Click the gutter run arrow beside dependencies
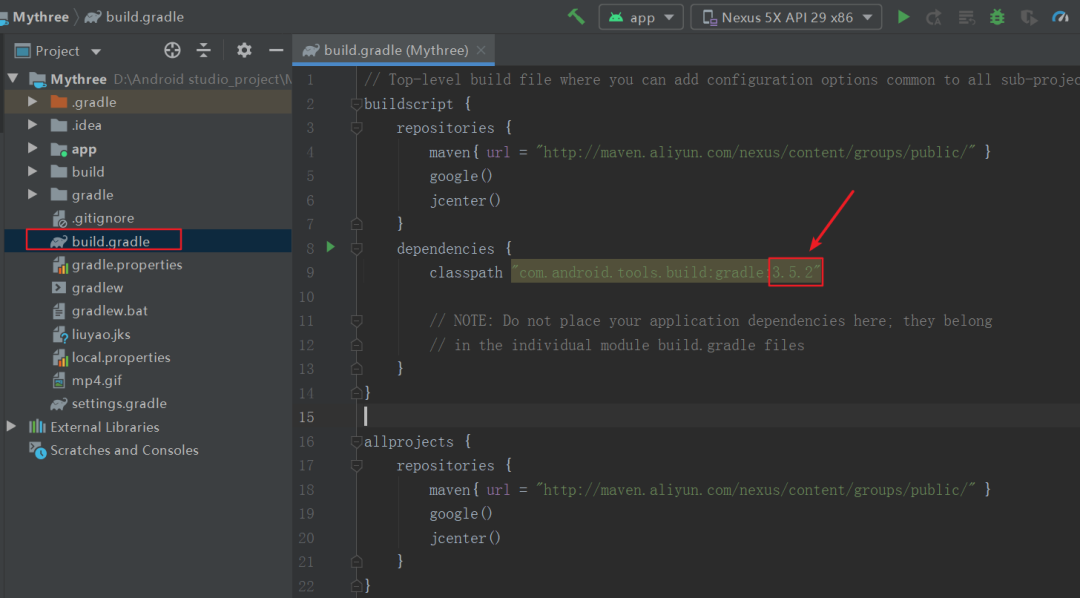1080x598 pixels. pyautogui.click(x=331, y=247)
